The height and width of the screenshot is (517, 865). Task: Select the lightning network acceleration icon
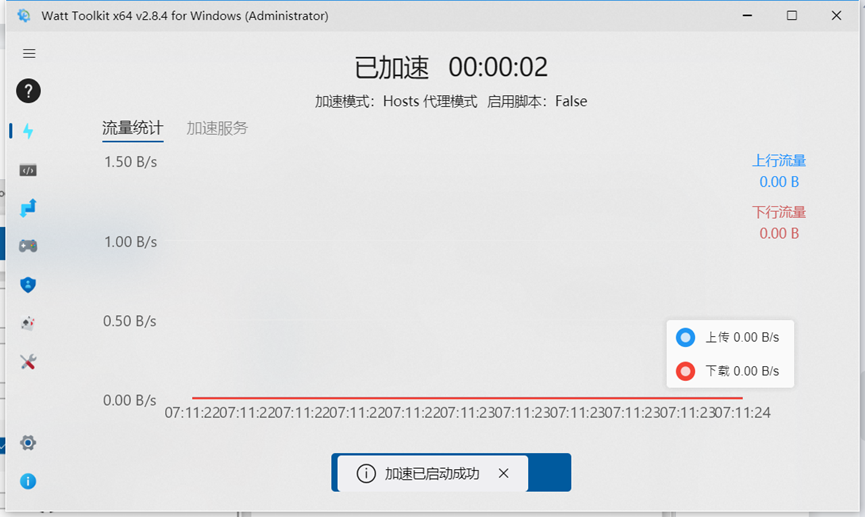28,131
